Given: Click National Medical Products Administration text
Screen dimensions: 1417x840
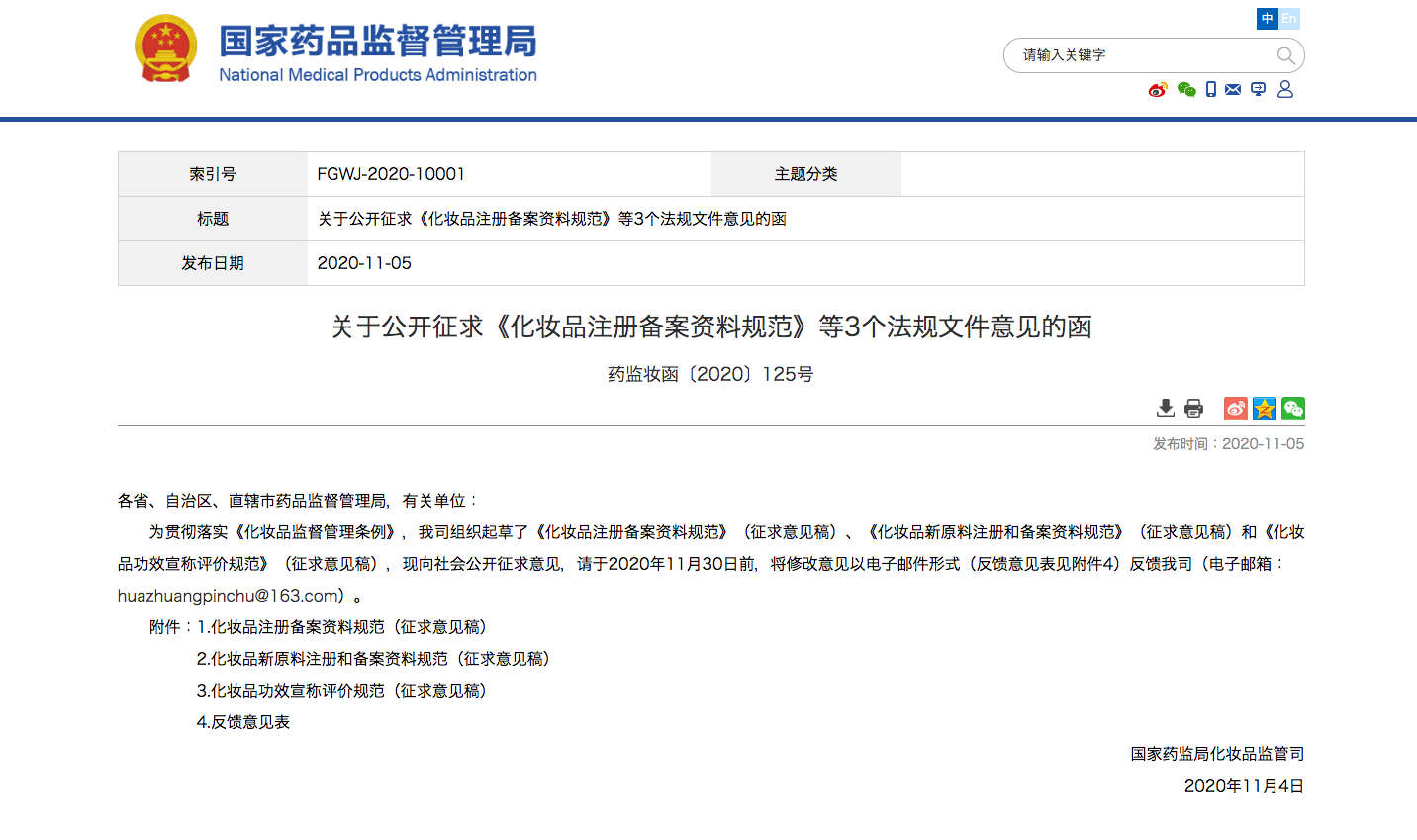Looking at the screenshot, I should pos(378,75).
